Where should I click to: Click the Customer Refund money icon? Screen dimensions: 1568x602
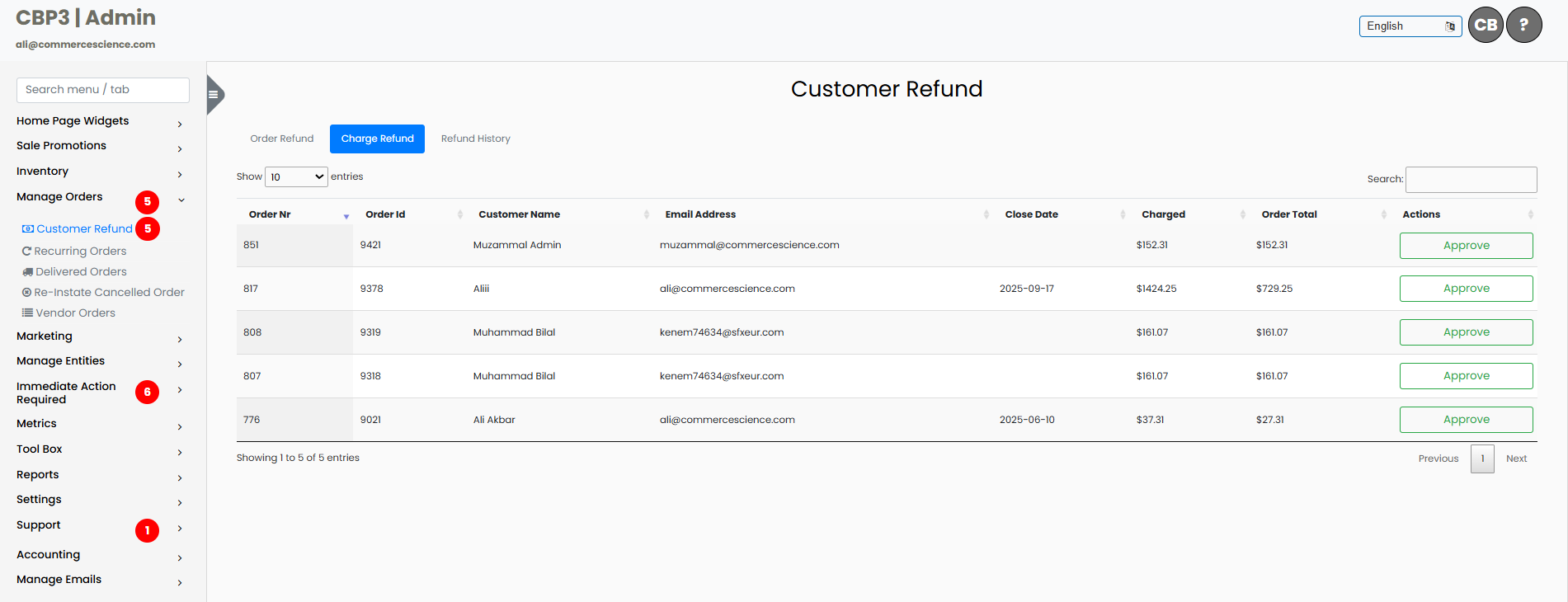tap(28, 229)
